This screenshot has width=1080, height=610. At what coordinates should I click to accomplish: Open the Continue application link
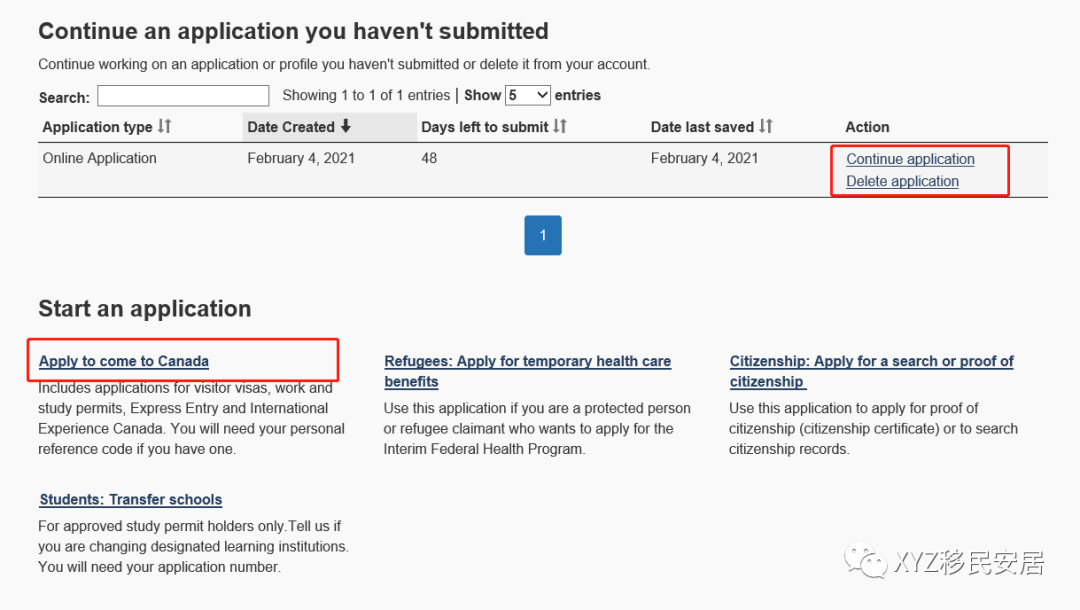[910, 159]
